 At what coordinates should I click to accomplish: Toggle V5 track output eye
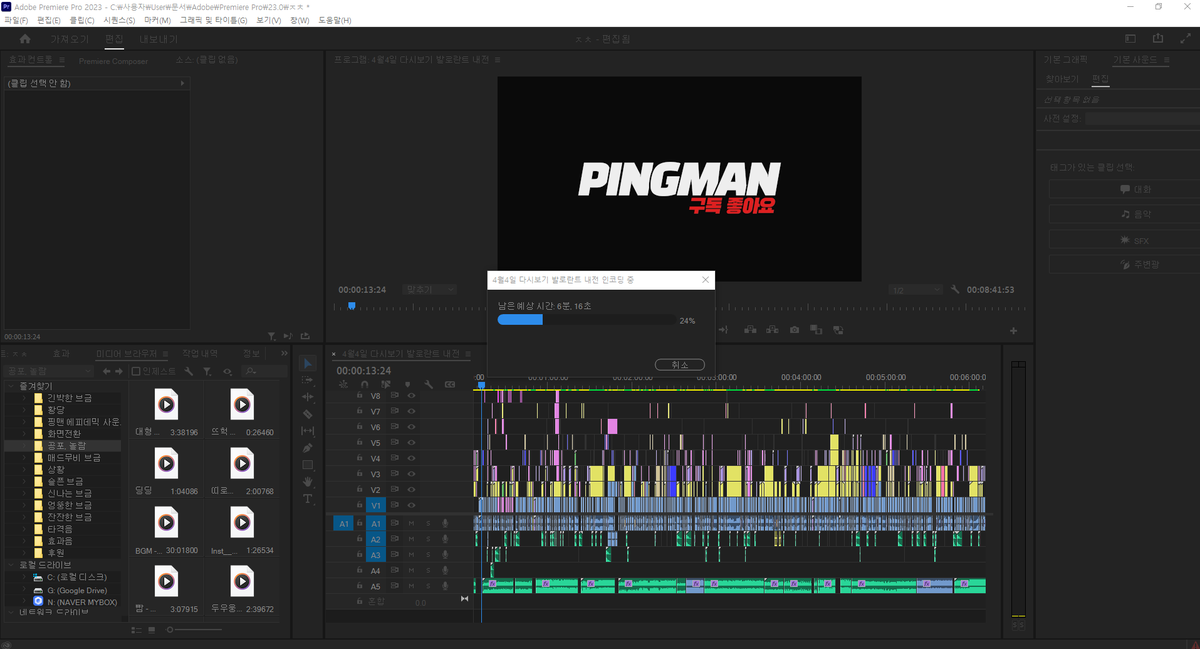411,442
